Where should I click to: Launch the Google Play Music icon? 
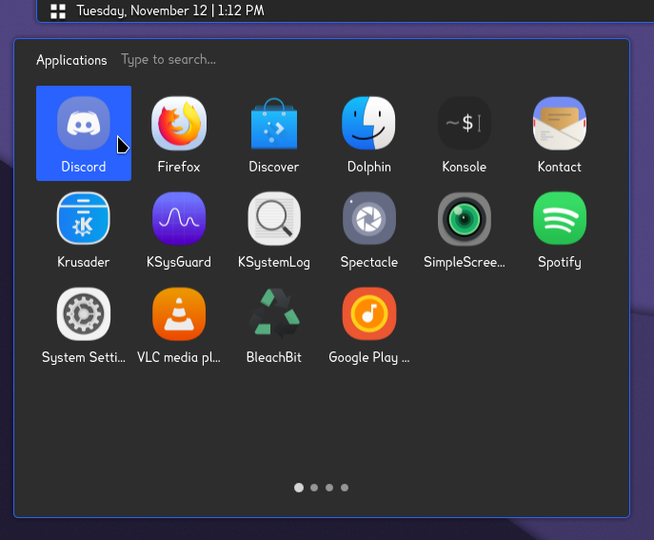(369, 314)
